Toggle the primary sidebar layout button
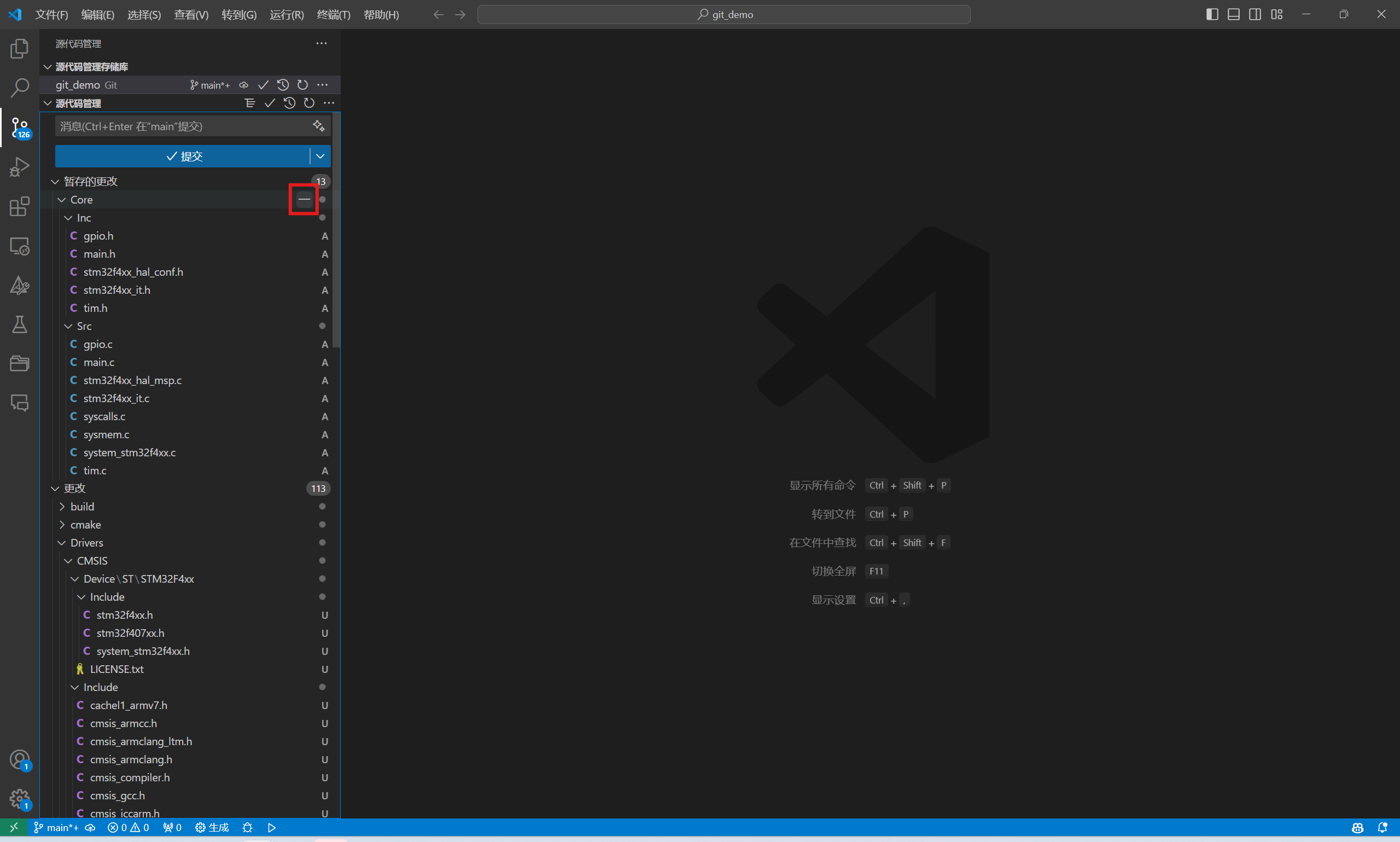 pos(1212,14)
